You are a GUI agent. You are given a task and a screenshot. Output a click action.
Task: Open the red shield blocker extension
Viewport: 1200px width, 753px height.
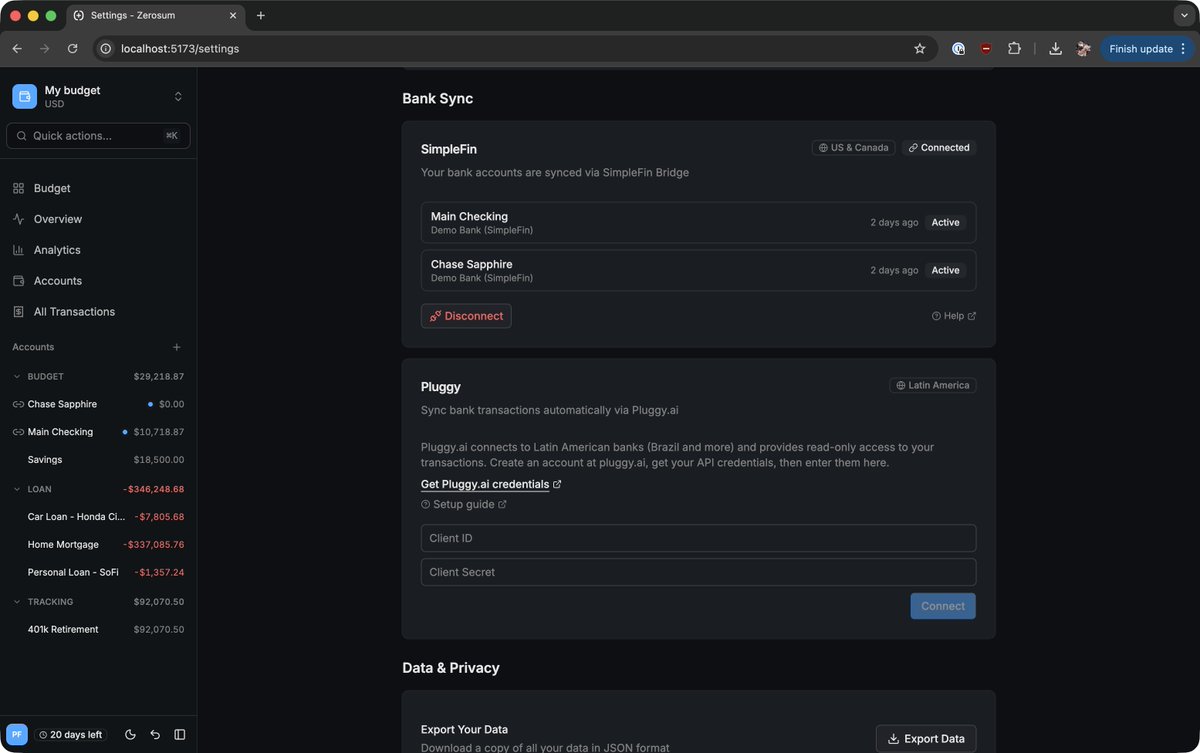pyautogui.click(x=986, y=48)
